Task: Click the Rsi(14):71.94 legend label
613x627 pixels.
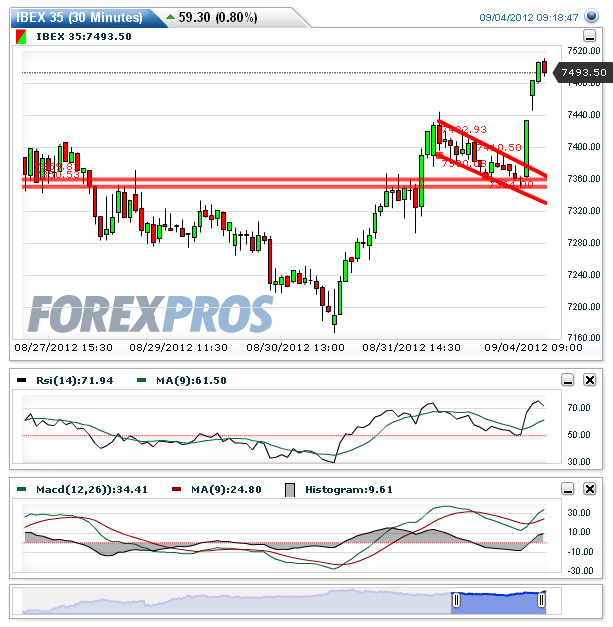Action: point(75,380)
